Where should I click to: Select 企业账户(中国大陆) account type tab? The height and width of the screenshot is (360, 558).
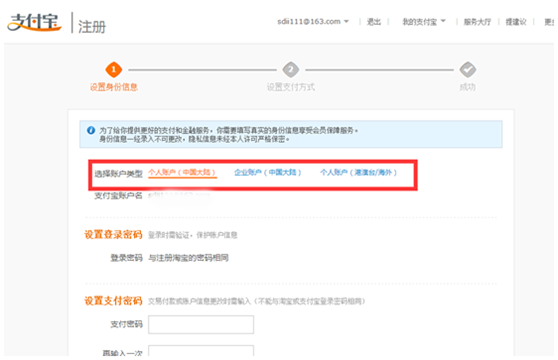[x=268, y=173]
